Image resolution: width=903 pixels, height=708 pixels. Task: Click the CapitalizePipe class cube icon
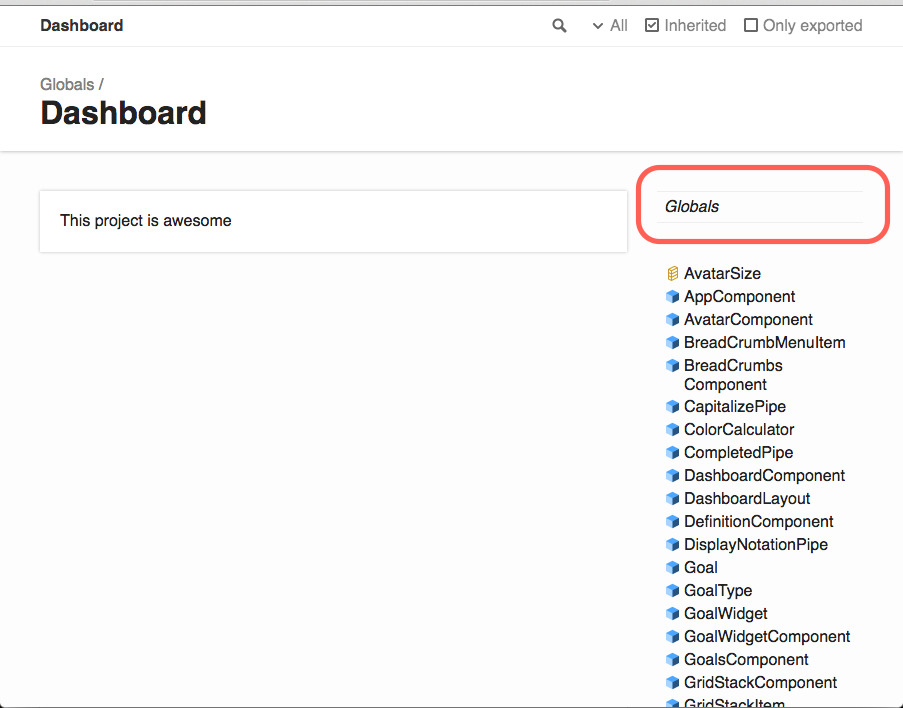pos(672,407)
